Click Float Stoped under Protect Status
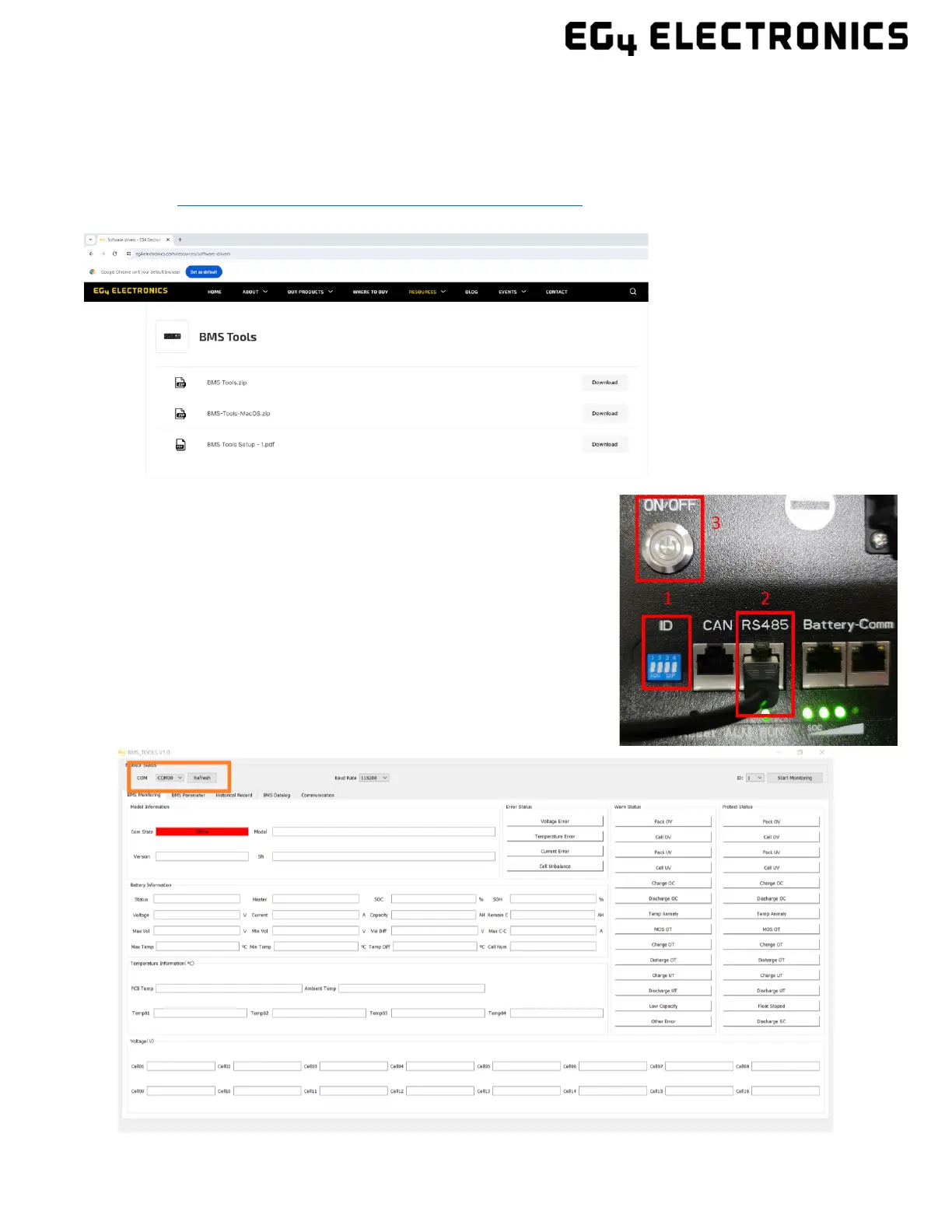 click(772, 1006)
